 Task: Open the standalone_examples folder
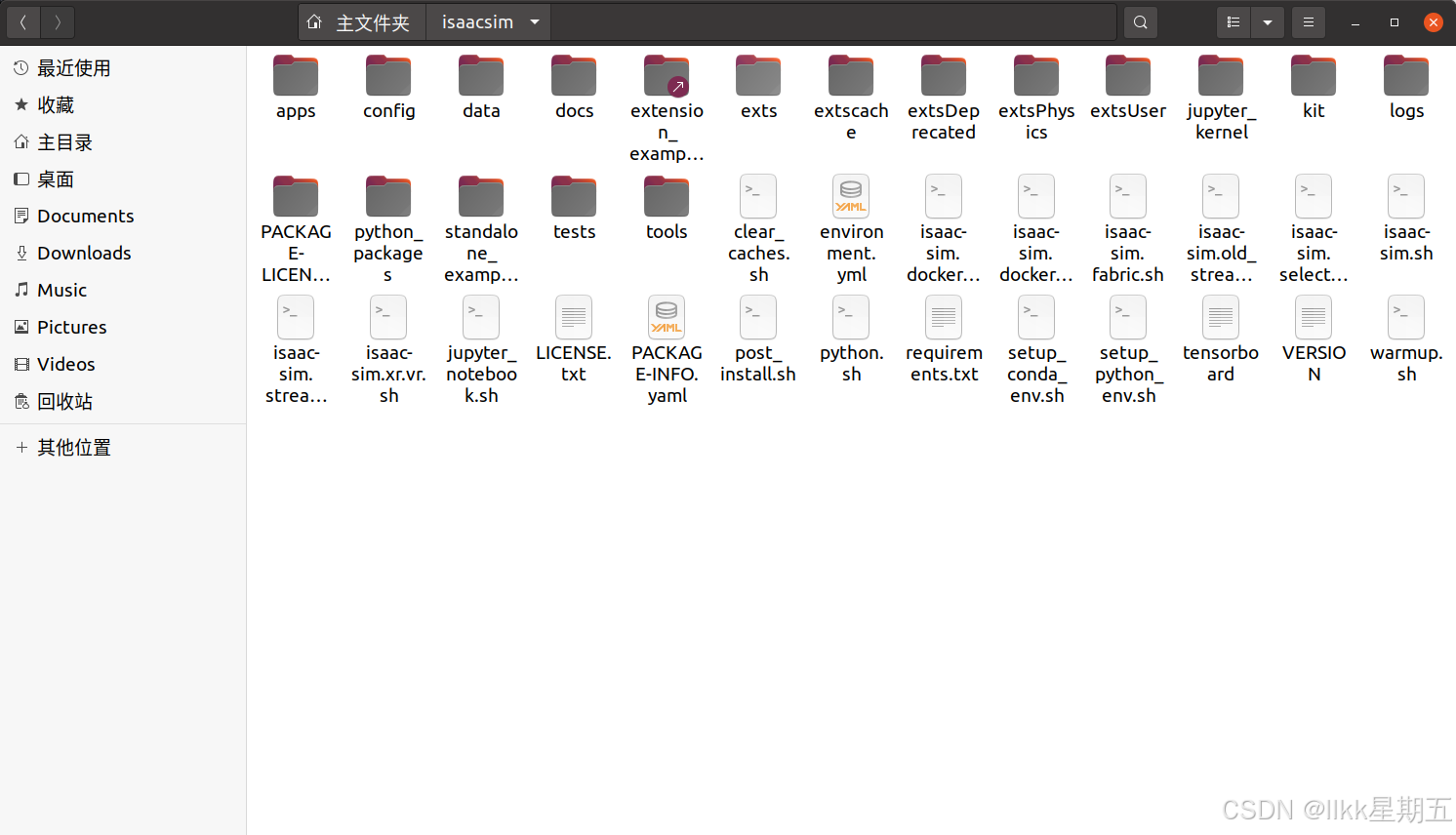click(481, 229)
